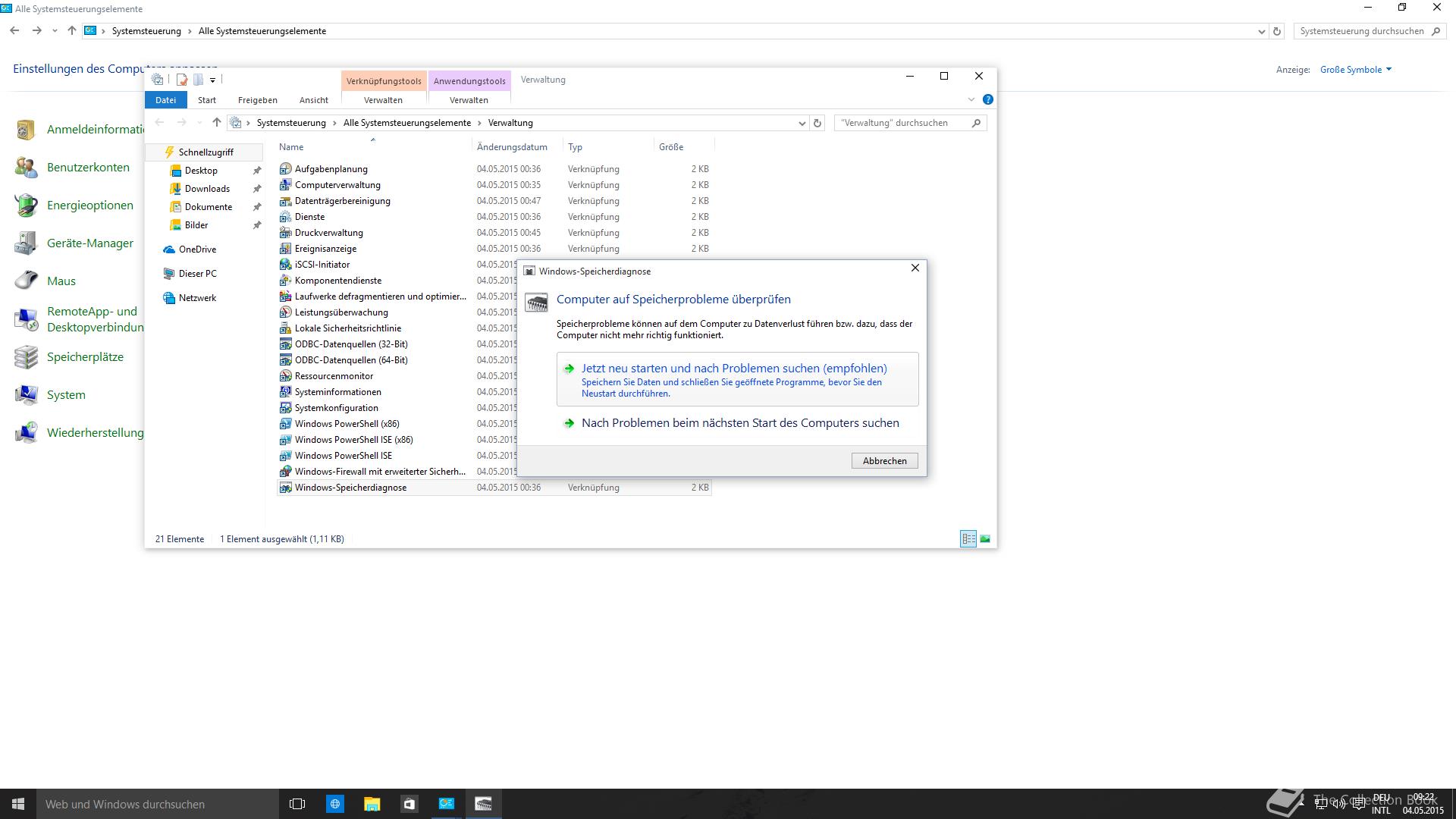Select the Computerverwaltung icon
The image size is (1456, 819).
pos(285,185)
